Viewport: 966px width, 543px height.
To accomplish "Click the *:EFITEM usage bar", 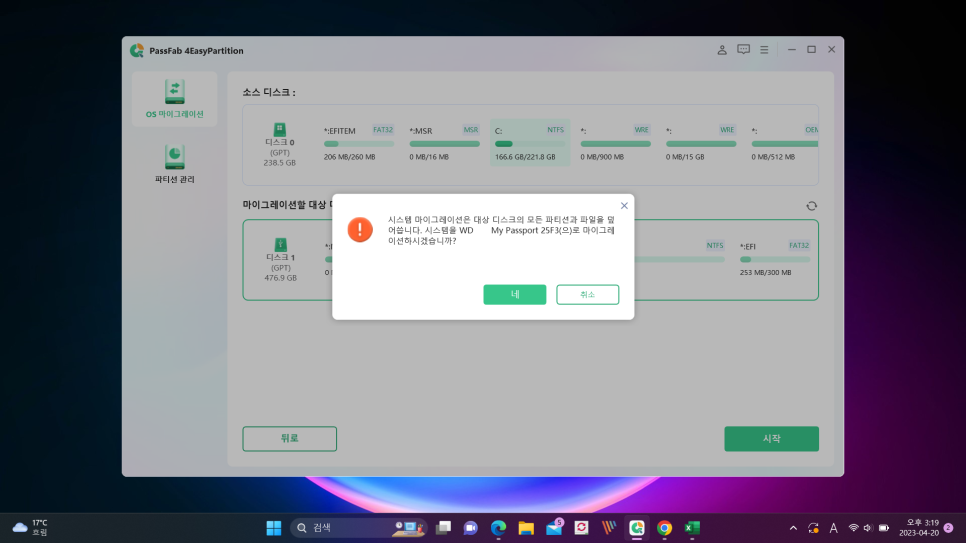I will click(359, 144).
